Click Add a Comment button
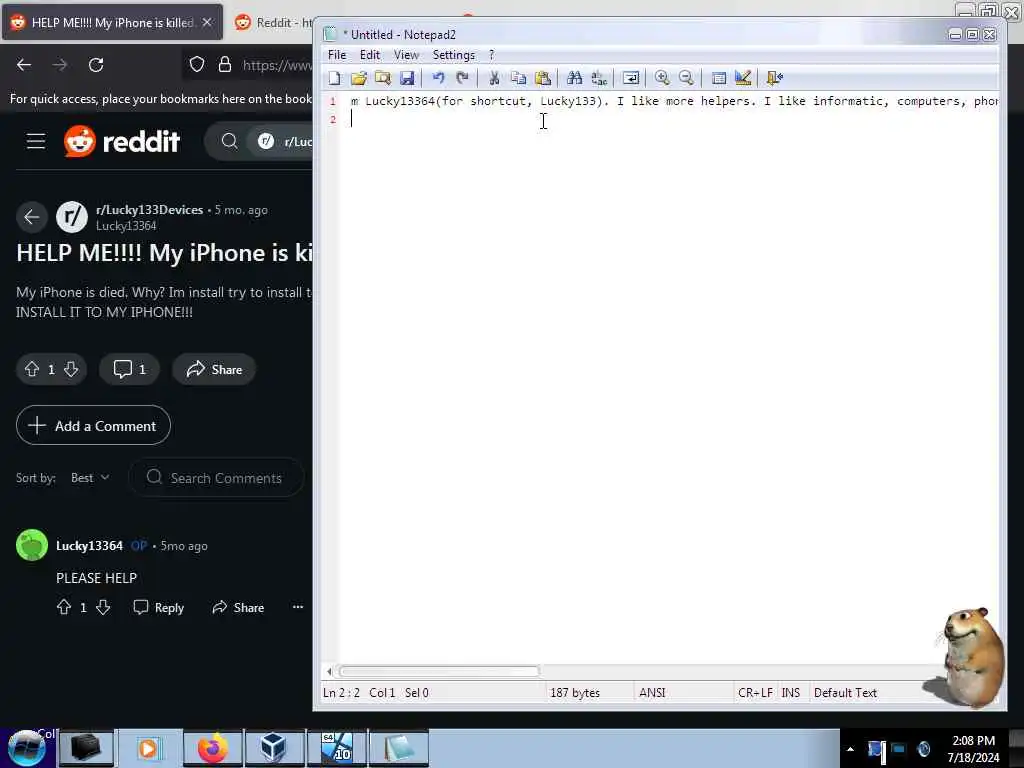Viewport: 1024px width, 768px height. (x=93, y=425)
